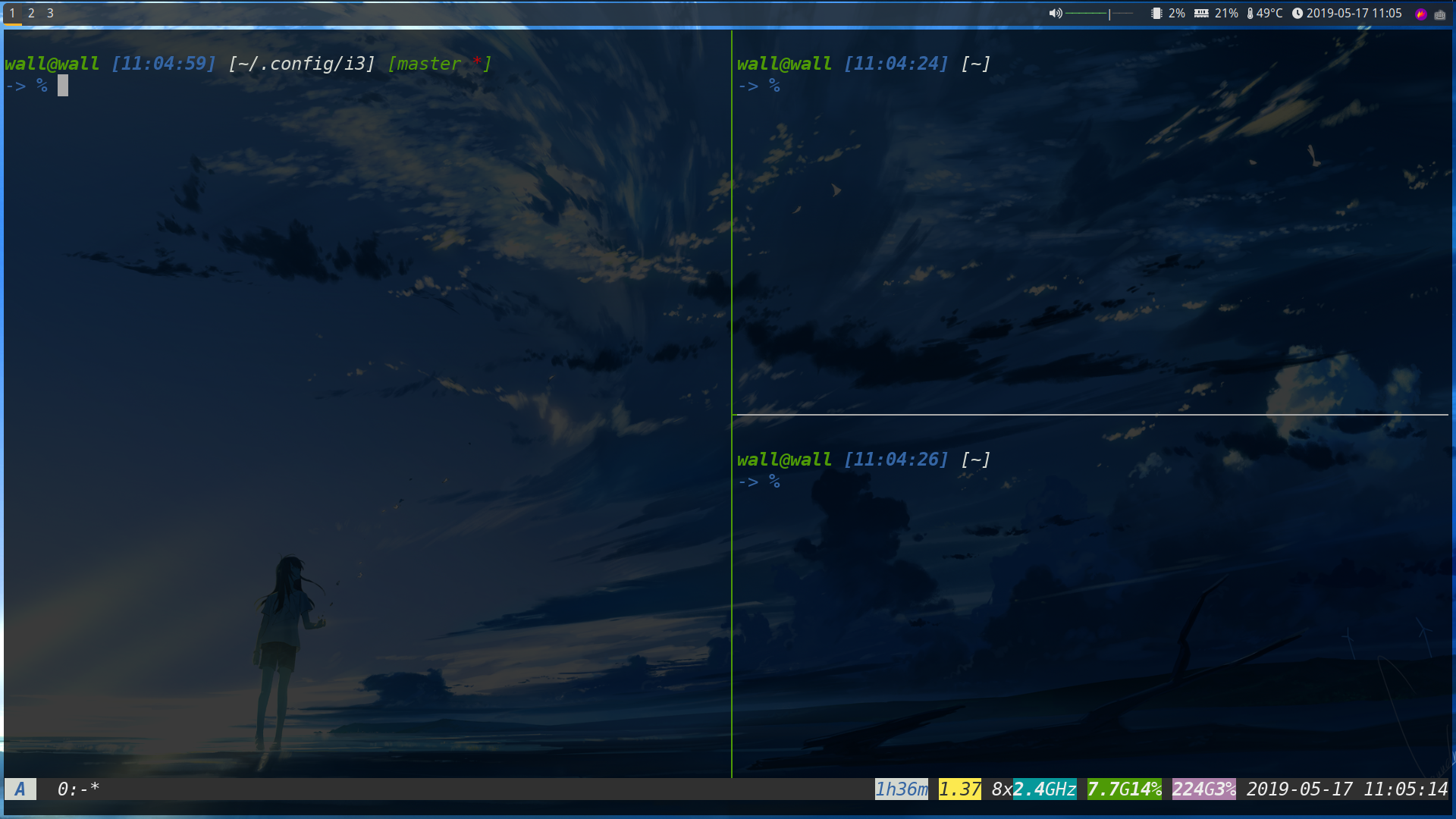The width and height of the screenshot is (1456, 819).
Task: Click the 1h36m uptime segment
Action: [902, 789]
